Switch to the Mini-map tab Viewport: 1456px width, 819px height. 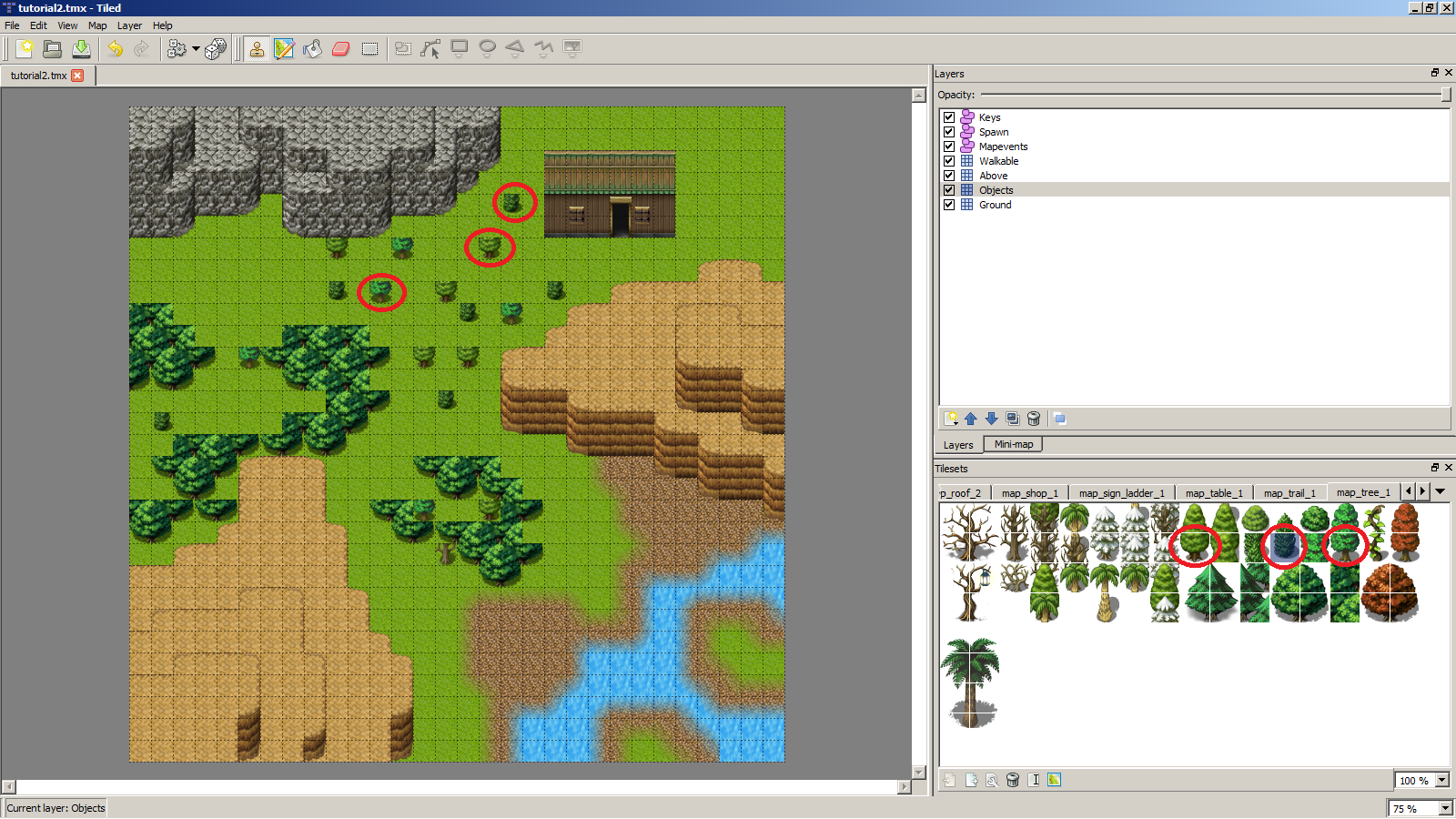1014,444
